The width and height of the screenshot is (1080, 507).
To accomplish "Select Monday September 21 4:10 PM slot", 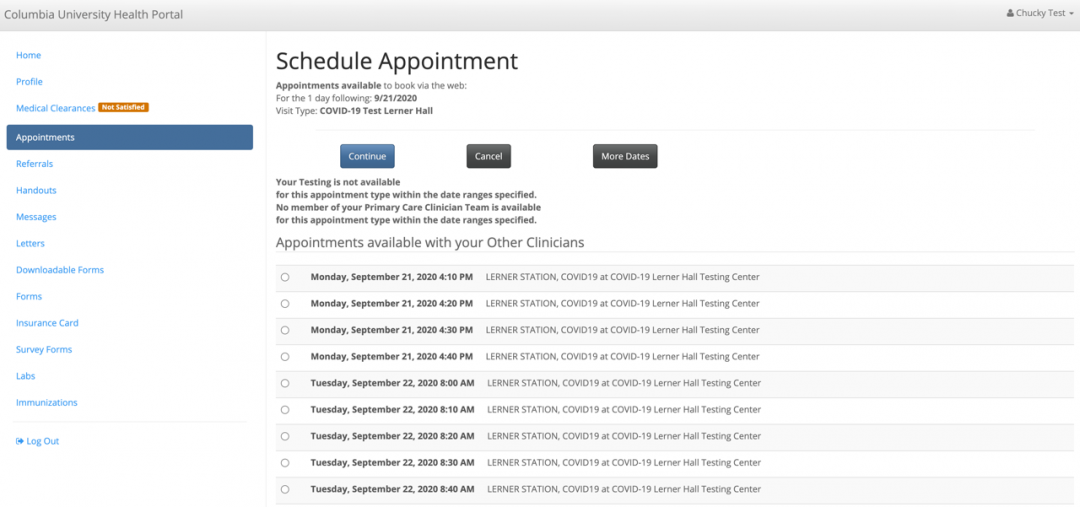I will tap(285, 277).
